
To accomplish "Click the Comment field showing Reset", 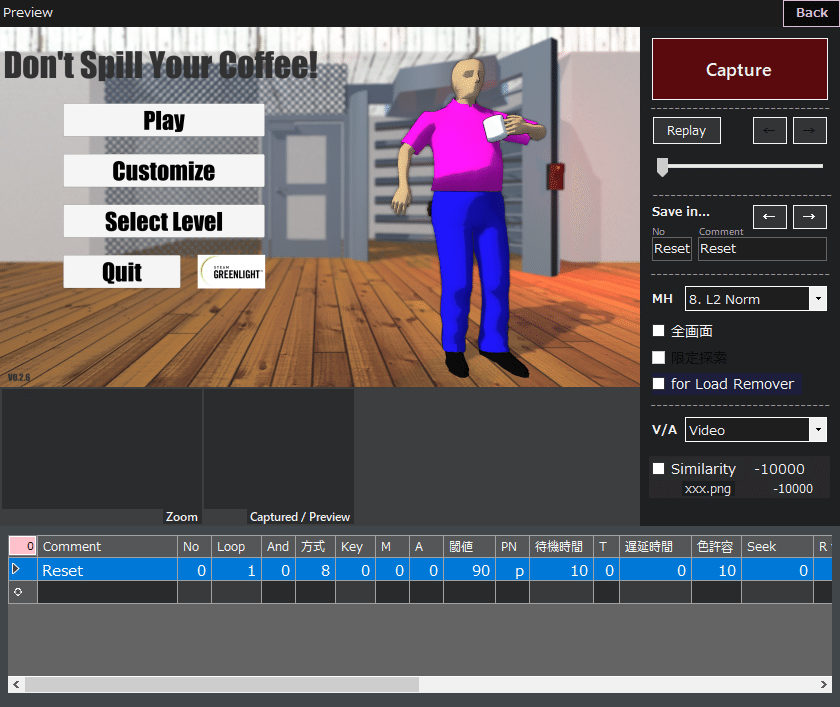I will click(x=762, y=249).
